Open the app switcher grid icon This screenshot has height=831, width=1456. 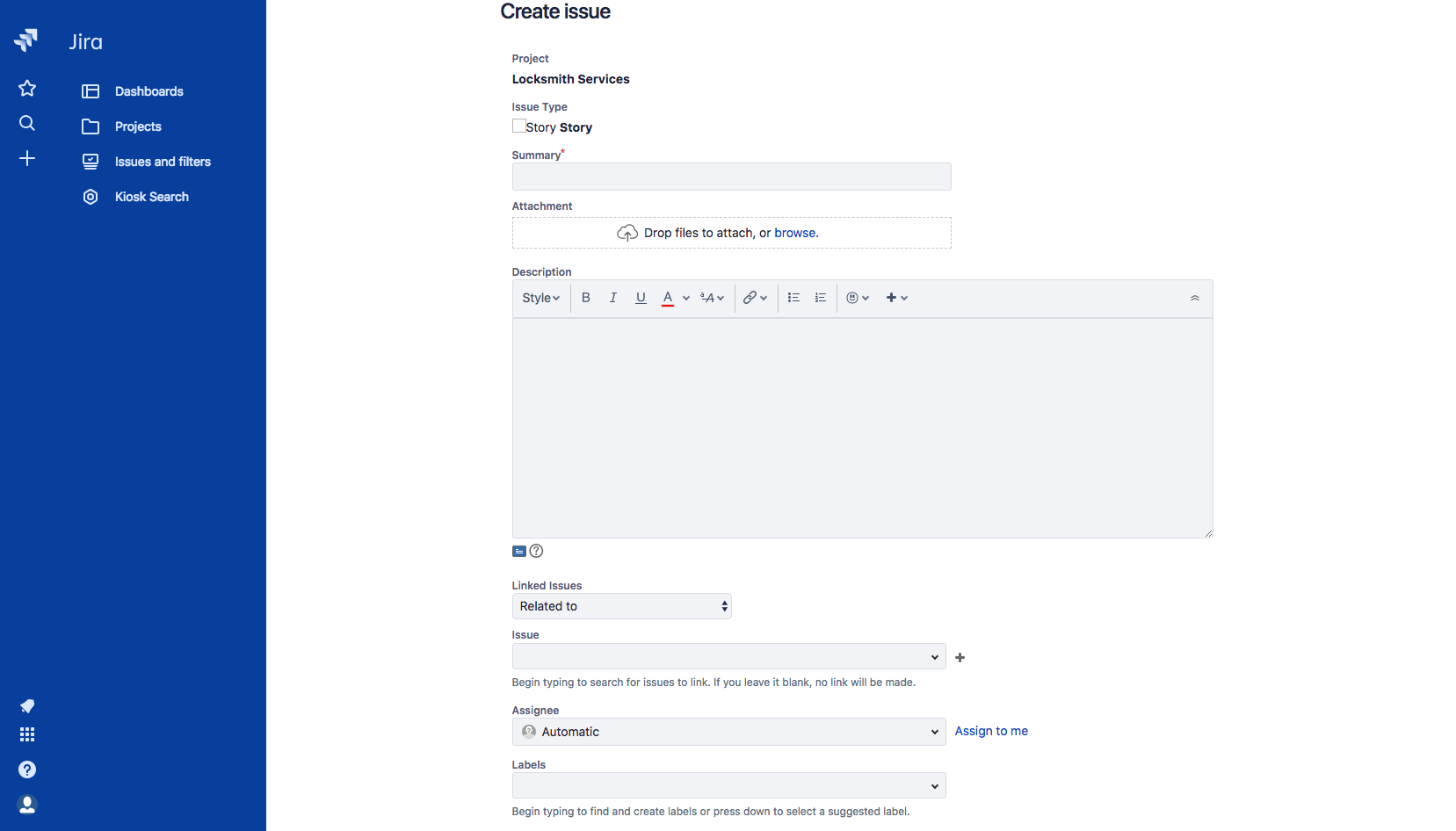pos(27,734)
